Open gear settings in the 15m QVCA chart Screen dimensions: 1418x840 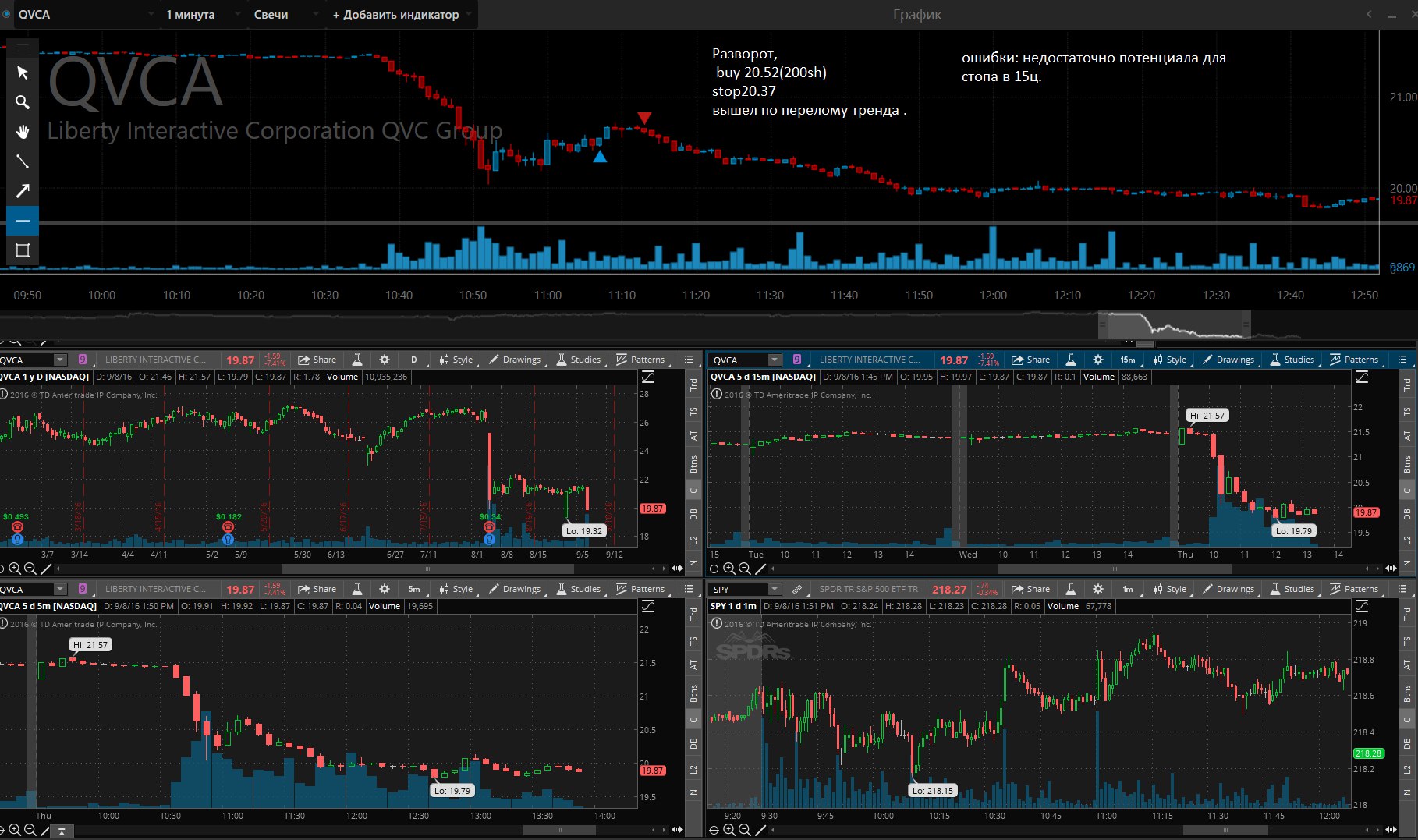tap(1098, 360)
